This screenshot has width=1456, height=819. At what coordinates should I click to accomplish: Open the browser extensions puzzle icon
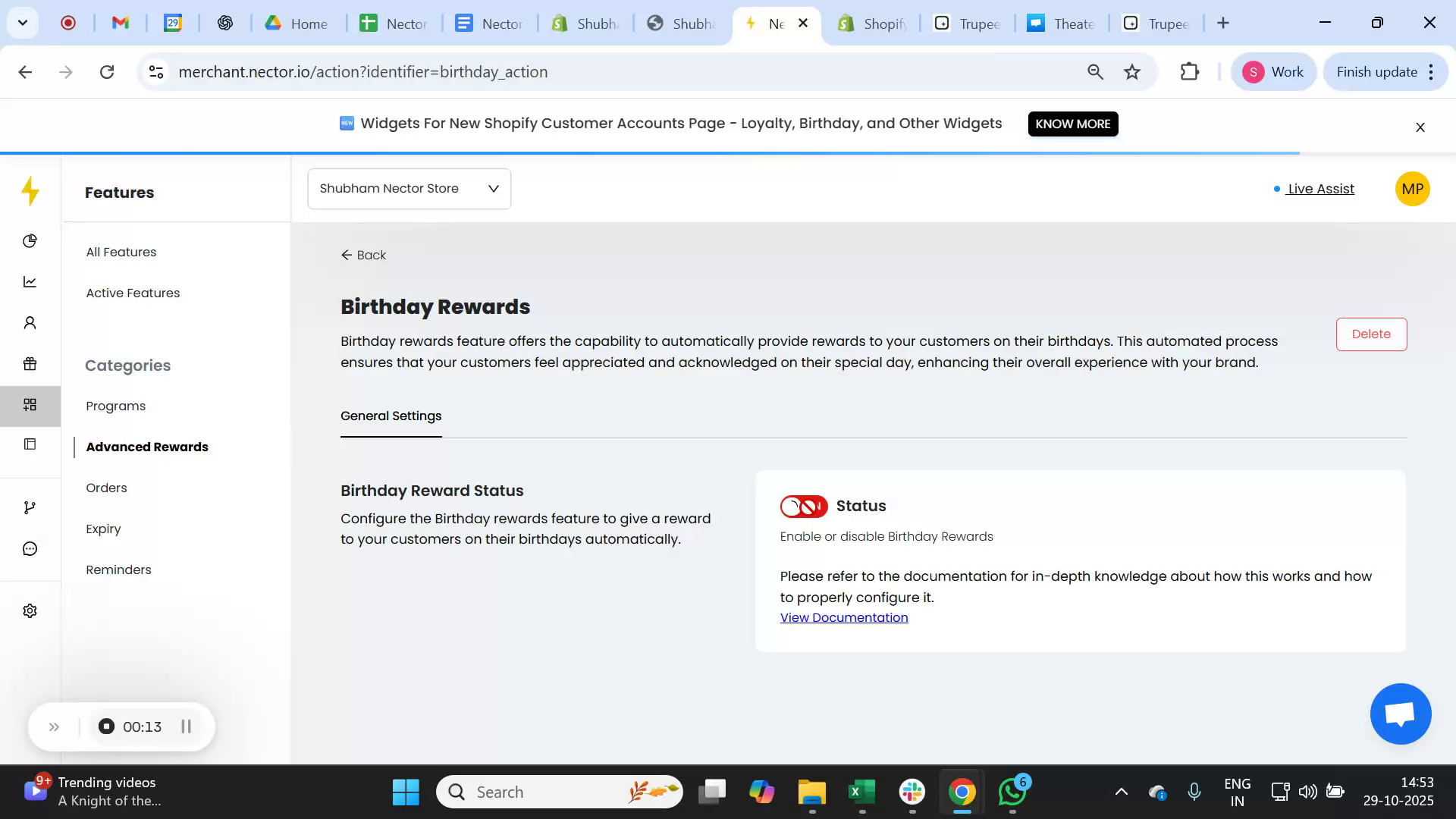pos(1189,71)
